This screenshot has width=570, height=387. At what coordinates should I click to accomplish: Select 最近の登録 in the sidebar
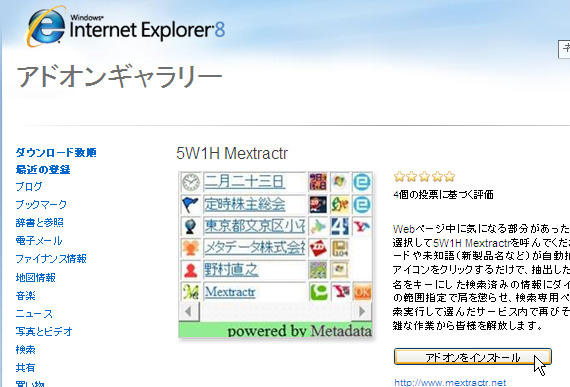point(43,169)
